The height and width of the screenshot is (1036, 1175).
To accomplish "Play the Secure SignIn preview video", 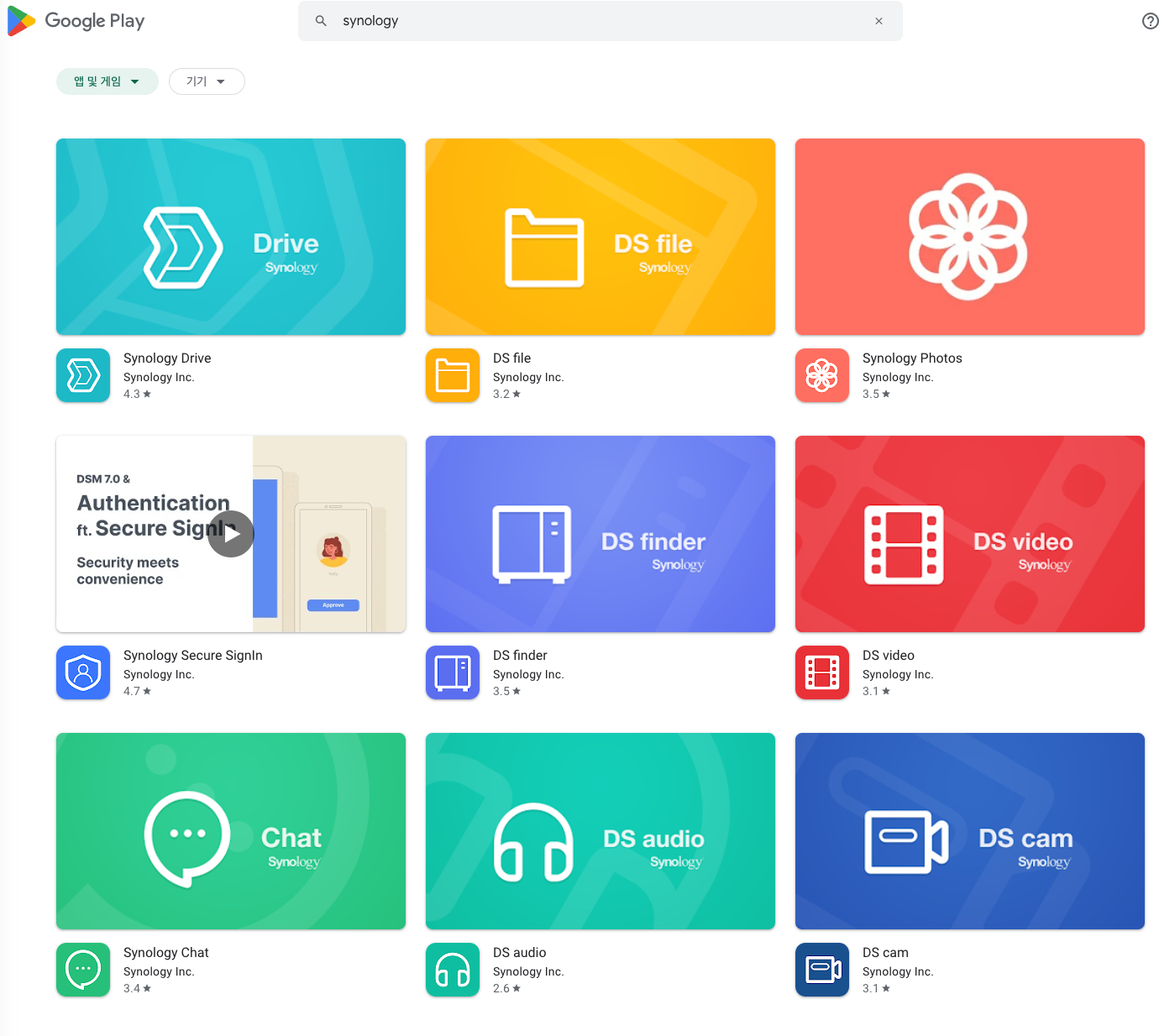I will tap(231, 534).
